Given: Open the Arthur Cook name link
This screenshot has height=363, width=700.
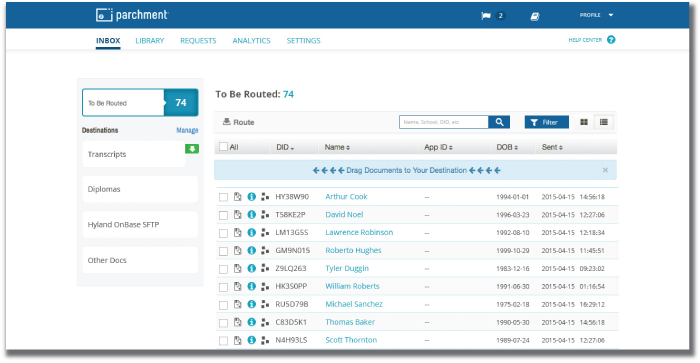Looking at the screenshot, I should pos(346,196).
